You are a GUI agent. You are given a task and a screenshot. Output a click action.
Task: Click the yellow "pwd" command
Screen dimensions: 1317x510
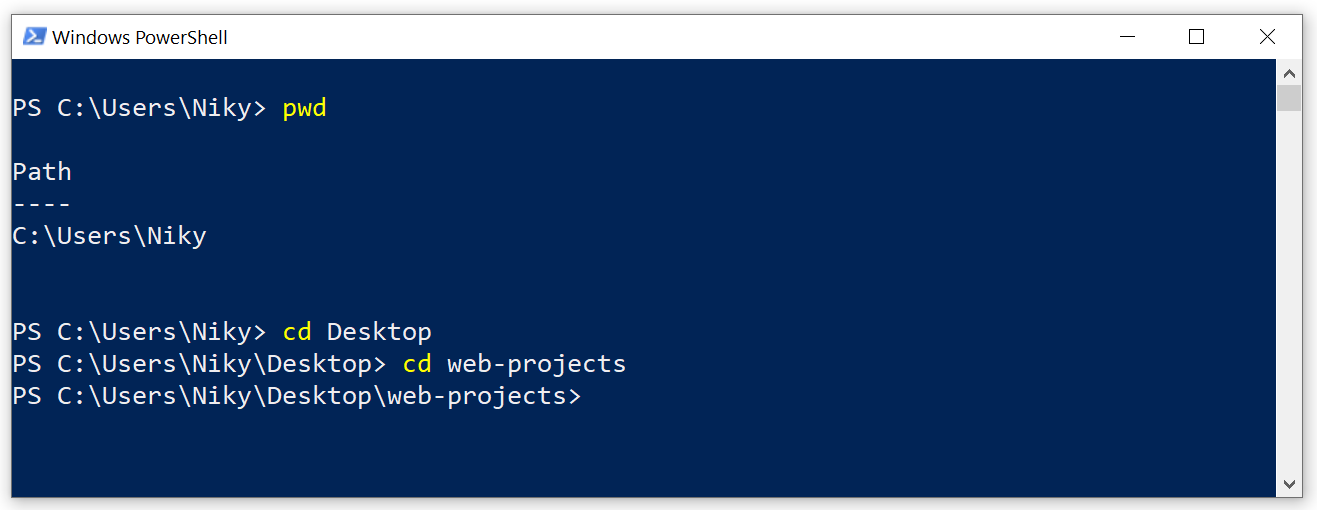[x=304, y=108]
